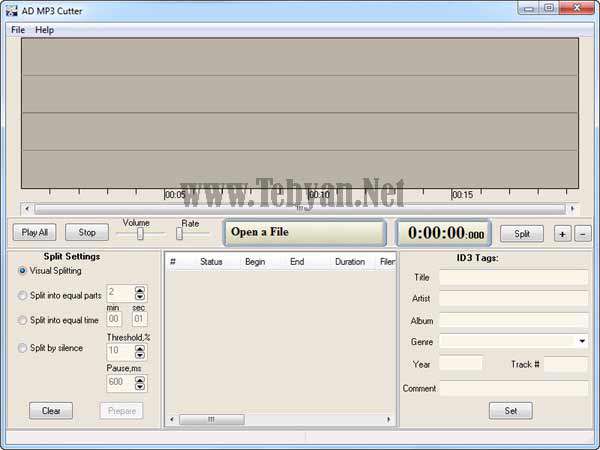Select Visual Splitting radio option

pos(22,271)
